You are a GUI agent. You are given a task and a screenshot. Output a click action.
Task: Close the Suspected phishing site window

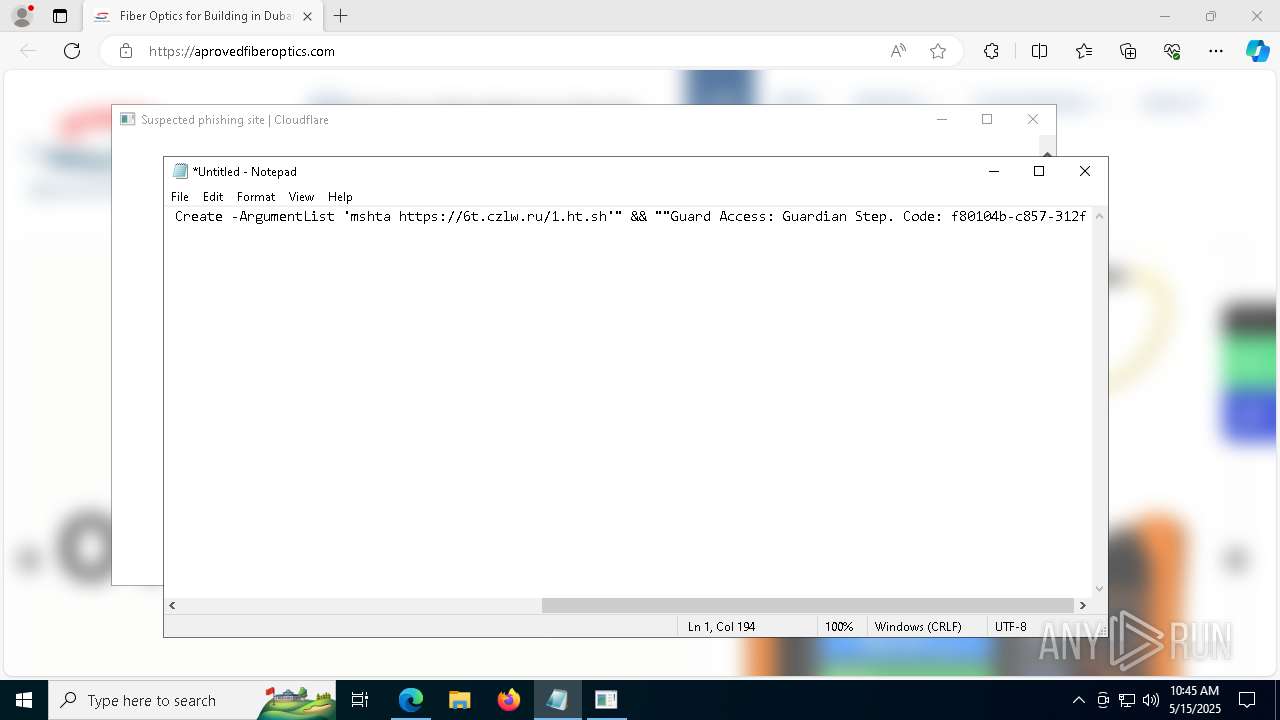pyautogui.click(x=1033, y=119)
